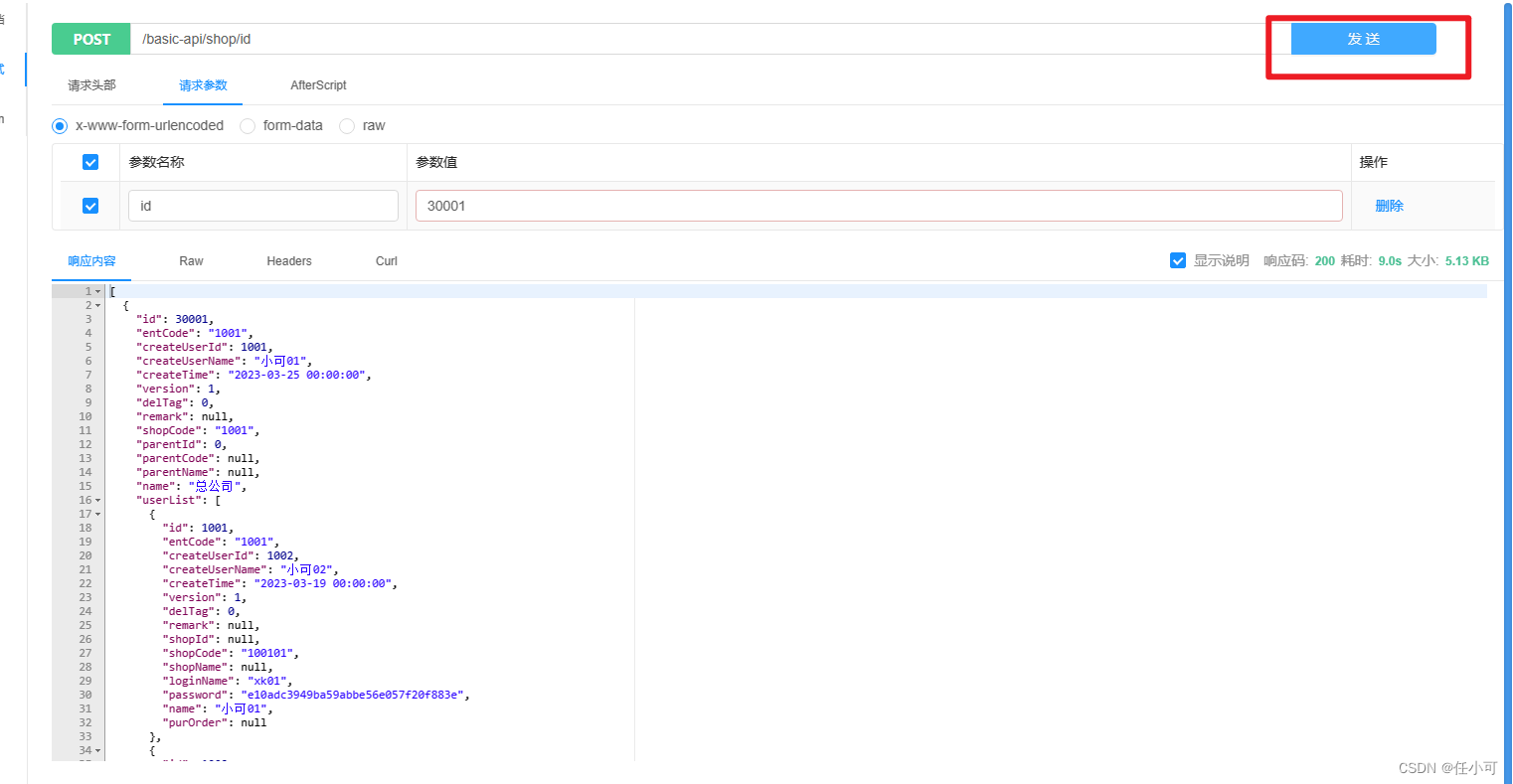Select x-www-form-urlencoded radio button
The width and height of the screenshot is (1513, 784).
60,126
